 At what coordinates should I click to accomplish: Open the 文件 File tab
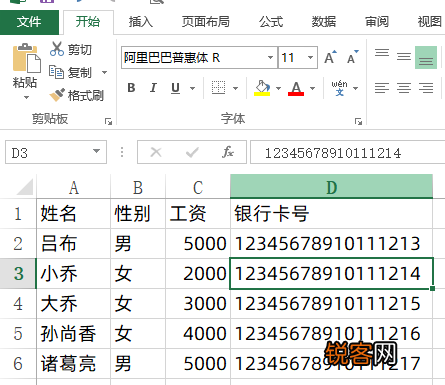click(x=29, y=22)
